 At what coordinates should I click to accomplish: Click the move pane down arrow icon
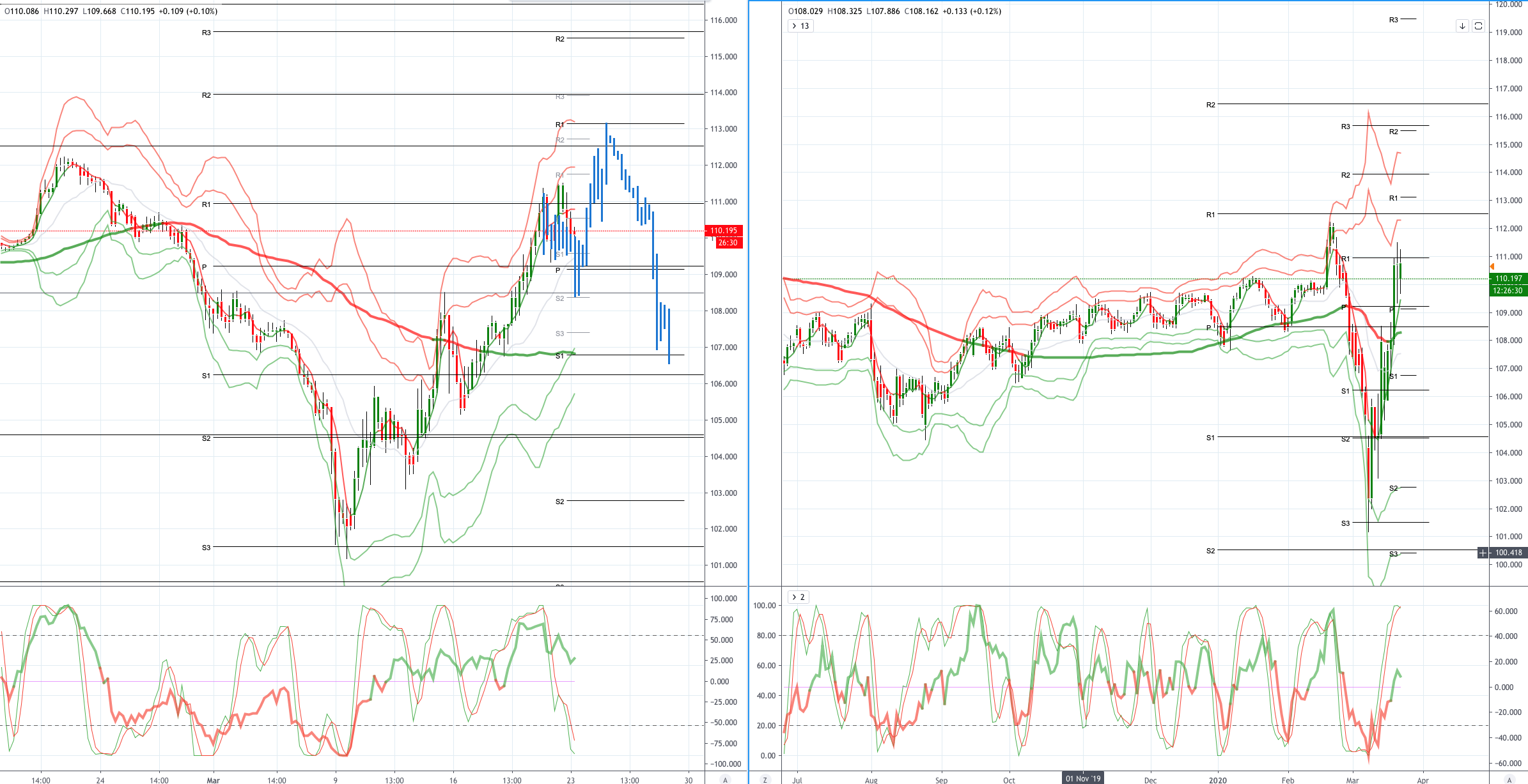(x=1462, y=26)
